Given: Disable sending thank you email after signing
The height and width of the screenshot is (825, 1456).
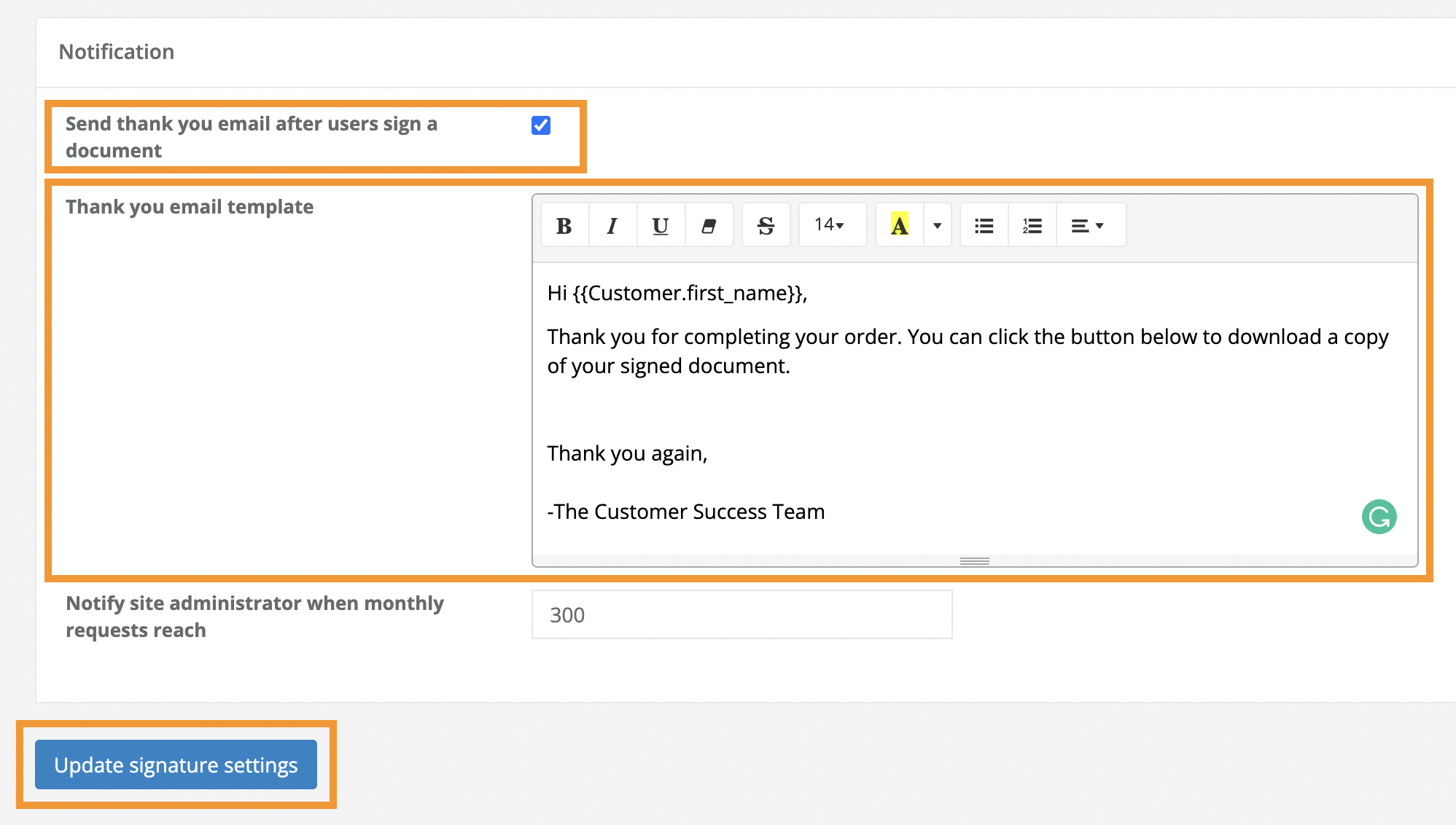Looking at the screenshot, I should point(540,125).
